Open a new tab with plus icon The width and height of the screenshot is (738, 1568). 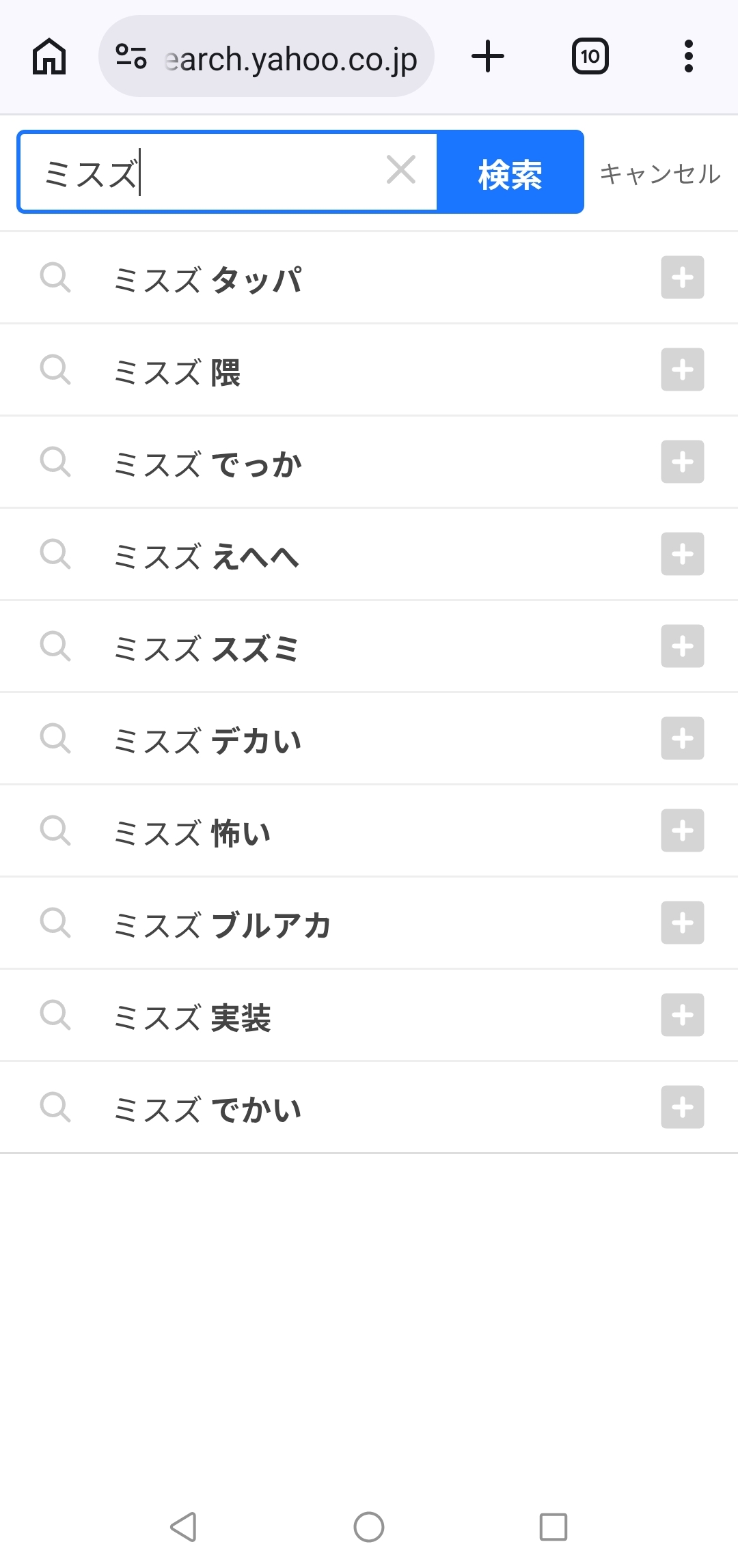488,57
